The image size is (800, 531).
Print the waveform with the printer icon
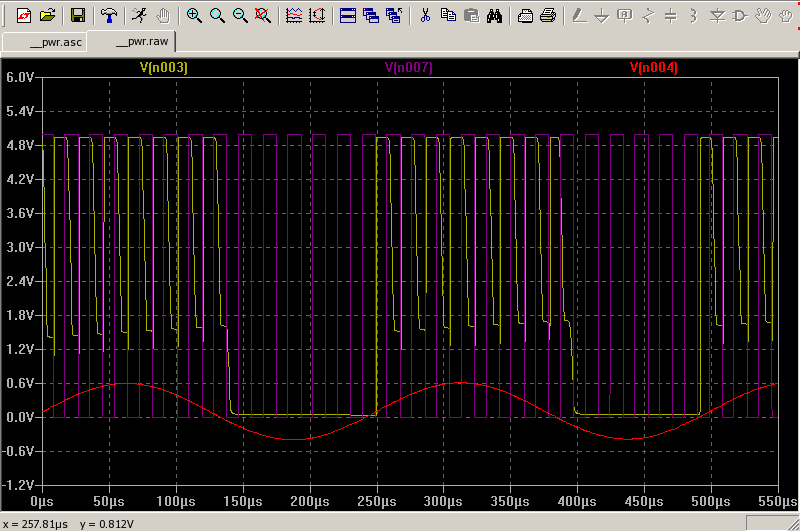coord(548,15)
